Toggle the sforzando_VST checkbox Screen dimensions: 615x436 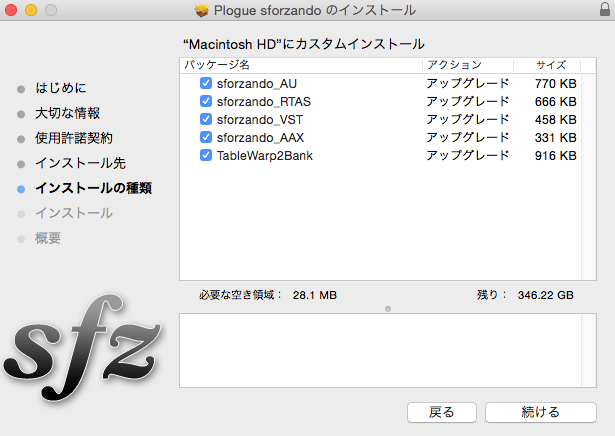pyautogui.click(x=206, y=119)
